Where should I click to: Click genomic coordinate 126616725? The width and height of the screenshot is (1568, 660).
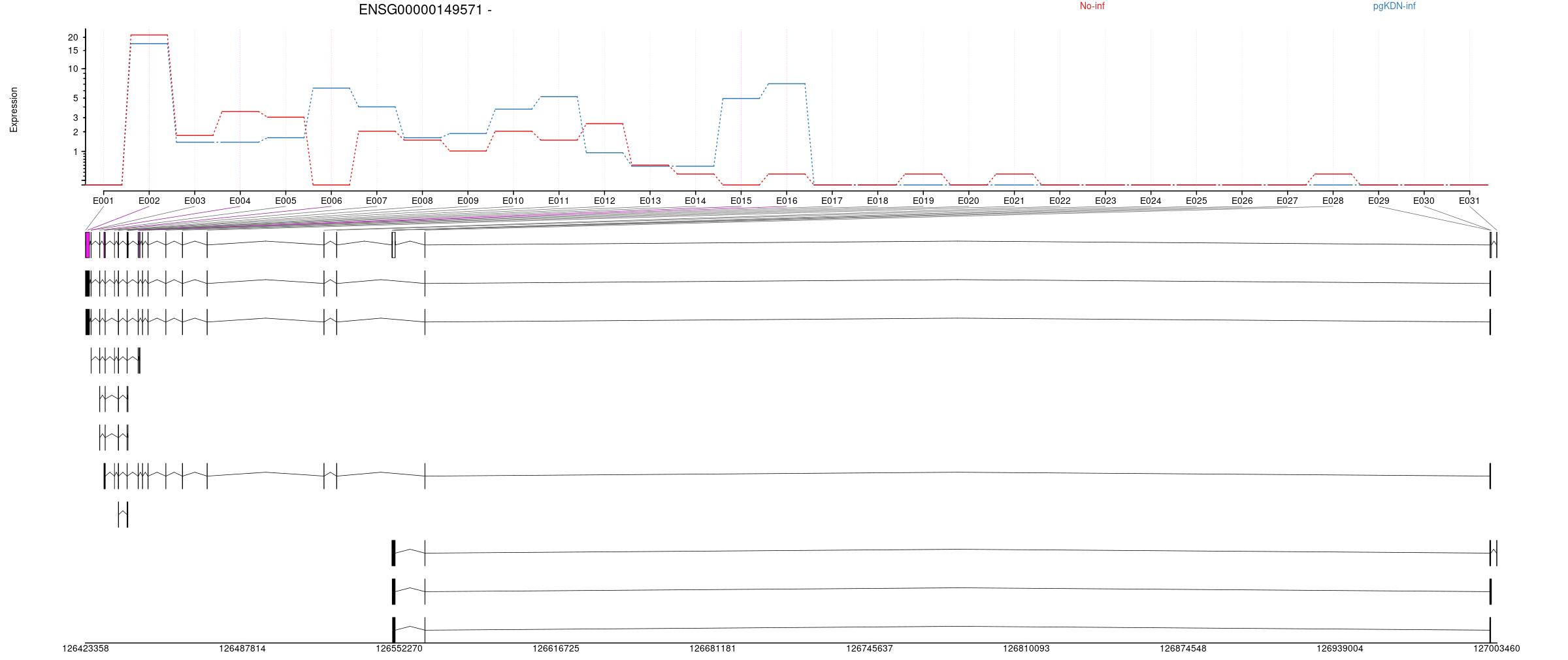click(x=556, y=648)
